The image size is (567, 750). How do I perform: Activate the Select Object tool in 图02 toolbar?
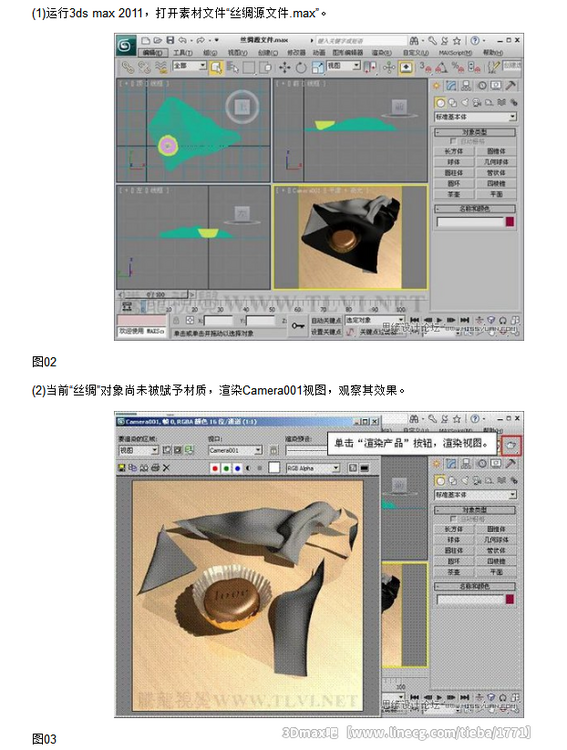[216, 67]
